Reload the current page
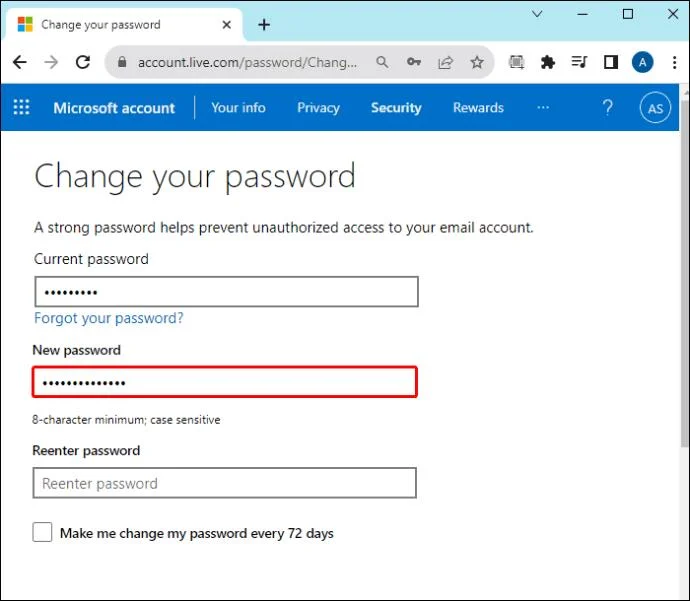 [x=83, y=62]
